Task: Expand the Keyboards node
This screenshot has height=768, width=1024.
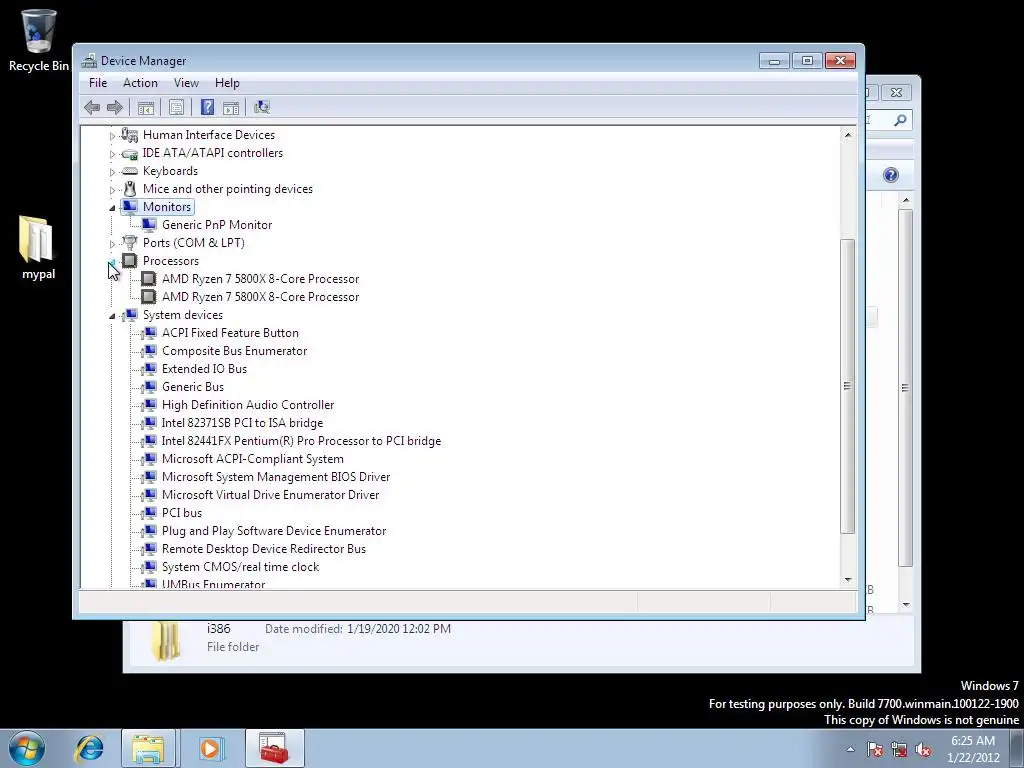Action: click(x=112, y=172)
